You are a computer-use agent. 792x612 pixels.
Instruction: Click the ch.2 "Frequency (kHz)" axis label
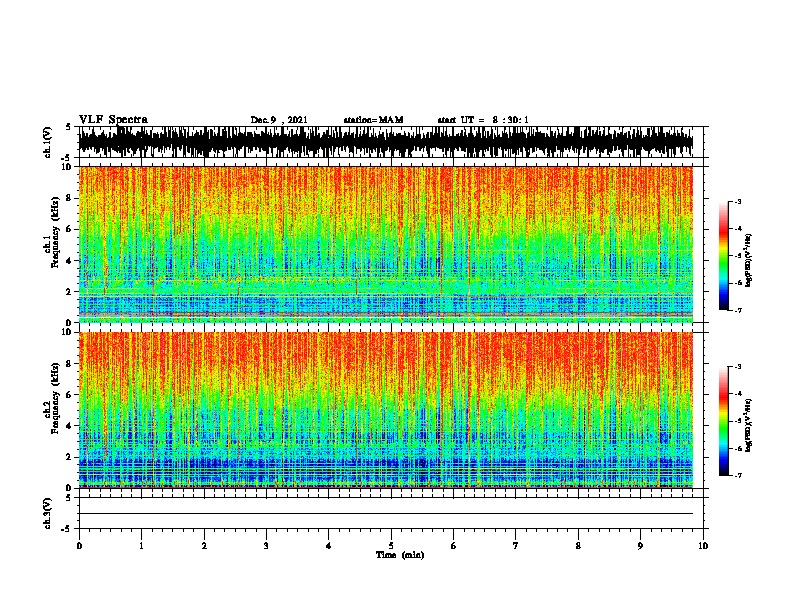tap(53, 398)
